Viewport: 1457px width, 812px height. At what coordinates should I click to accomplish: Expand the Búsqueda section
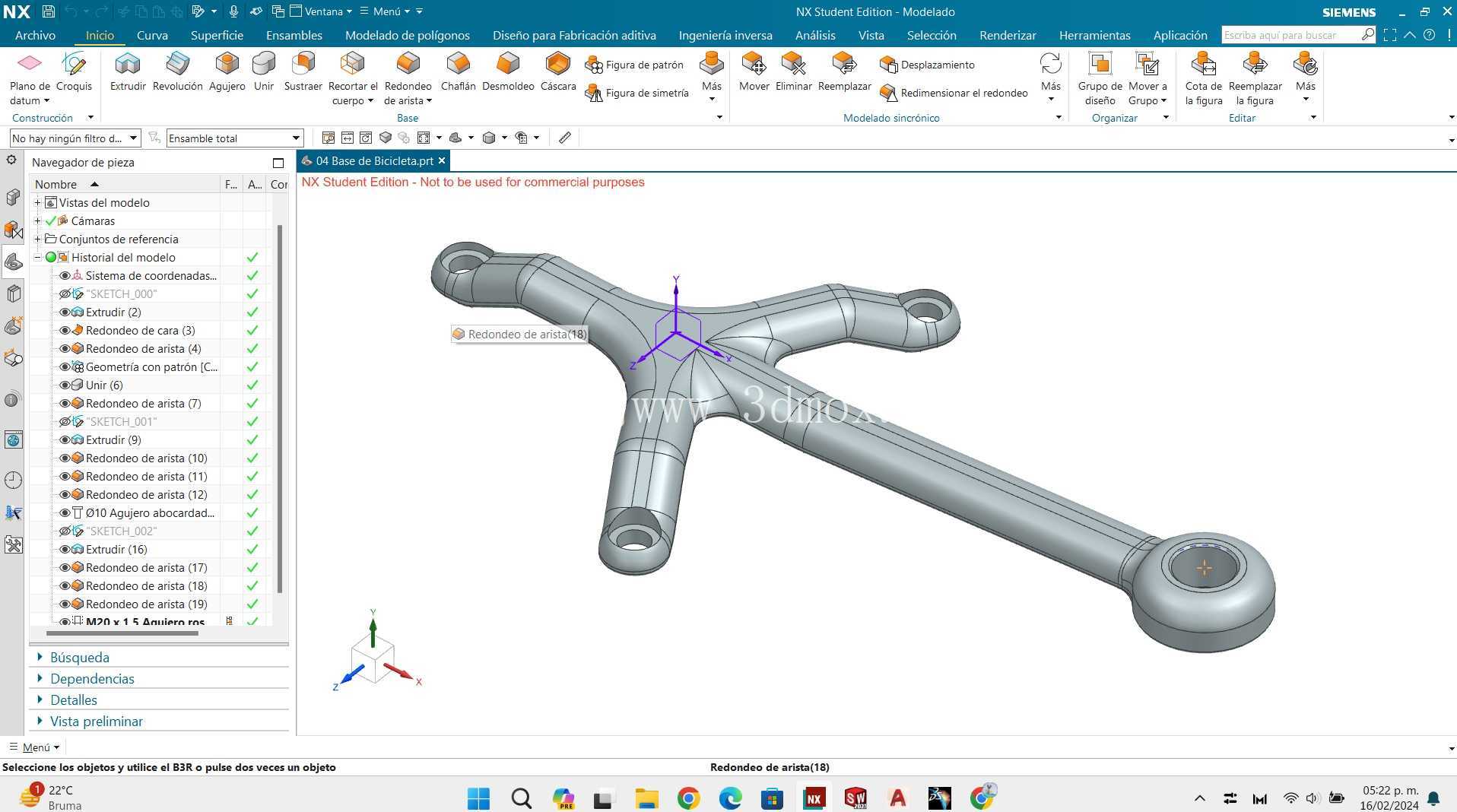[x=40, y=657]
